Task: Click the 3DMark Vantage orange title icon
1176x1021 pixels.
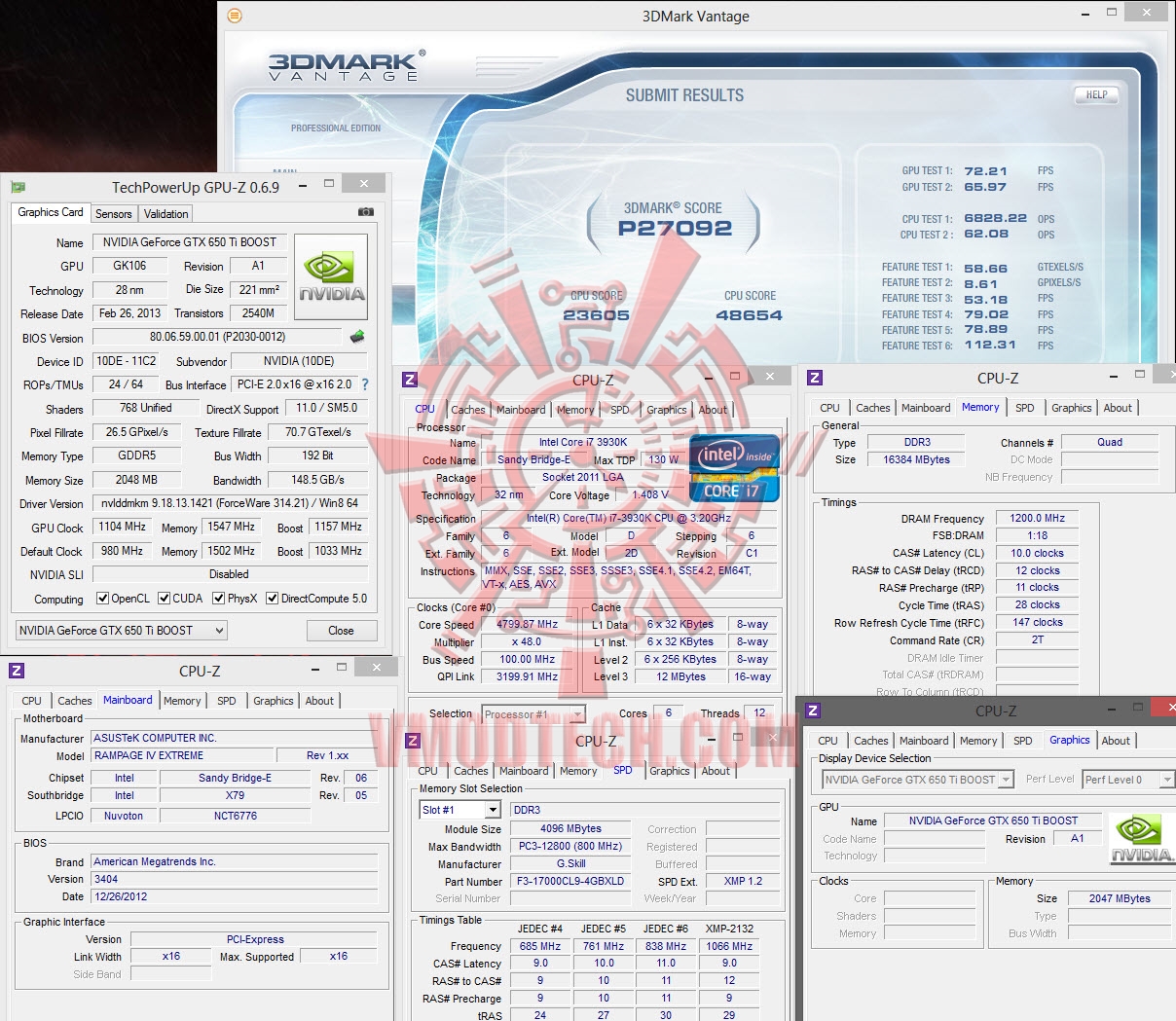Action: (234, 16)
